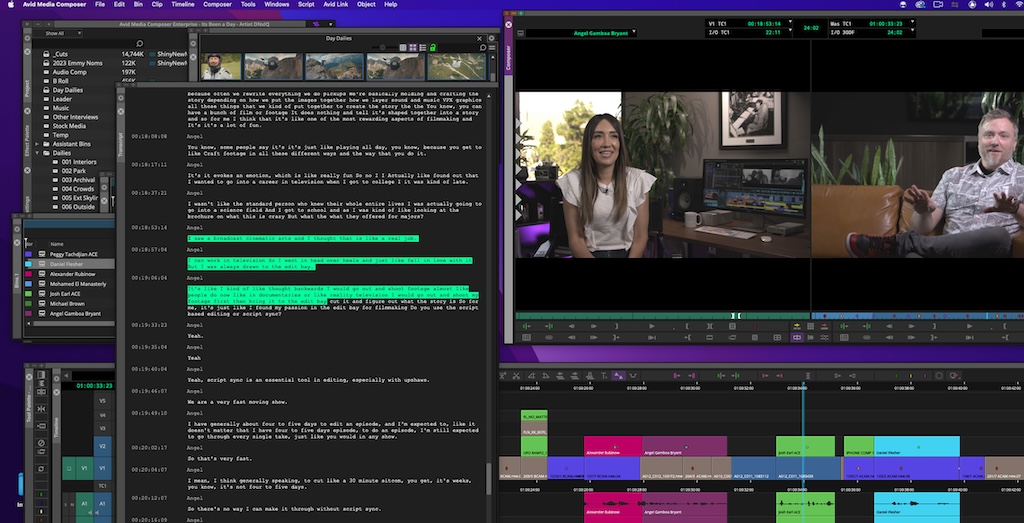Add a green marker from timeline toolbar
The height and width of the screenshot is (523, 1024).
(x=896, y=375)
